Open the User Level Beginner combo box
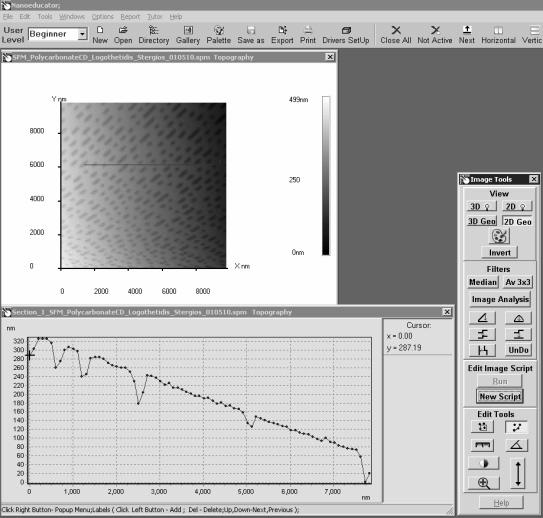The height and width of the screenshot is (518, 543). click(x=57, y=34)
